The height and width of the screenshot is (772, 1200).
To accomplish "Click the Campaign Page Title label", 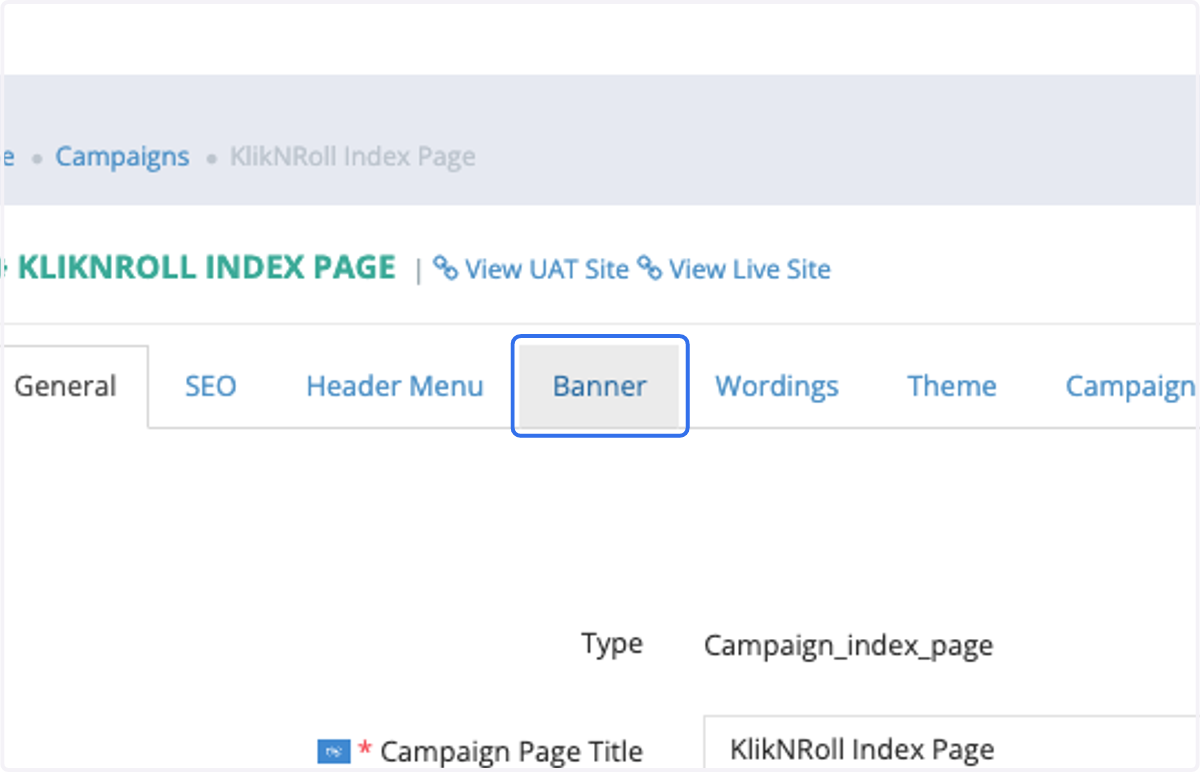I will (x=512, y=751).
